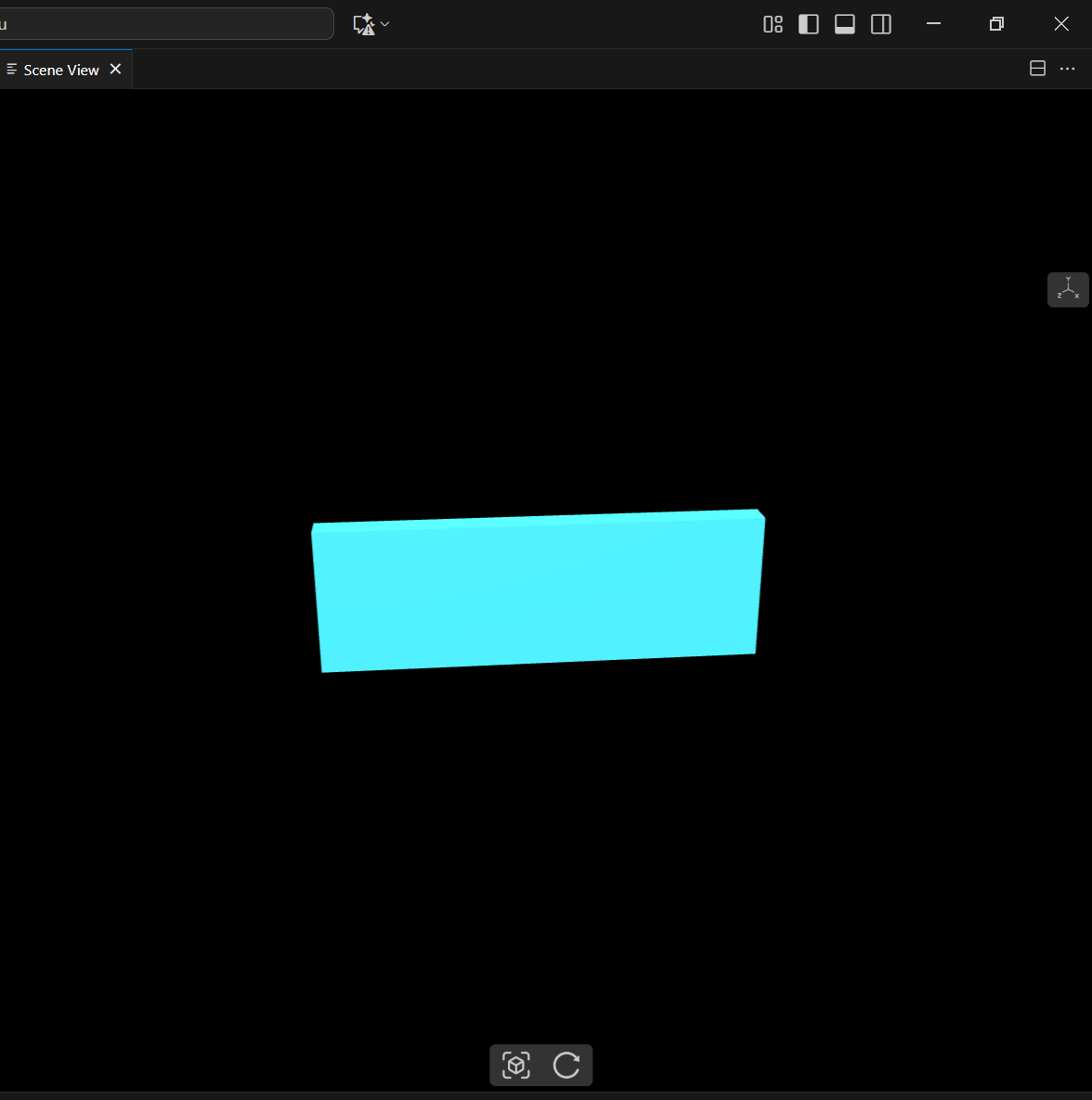Click the reset view rotate icon
1092x1100 pixels.
tap(566, 1065)
